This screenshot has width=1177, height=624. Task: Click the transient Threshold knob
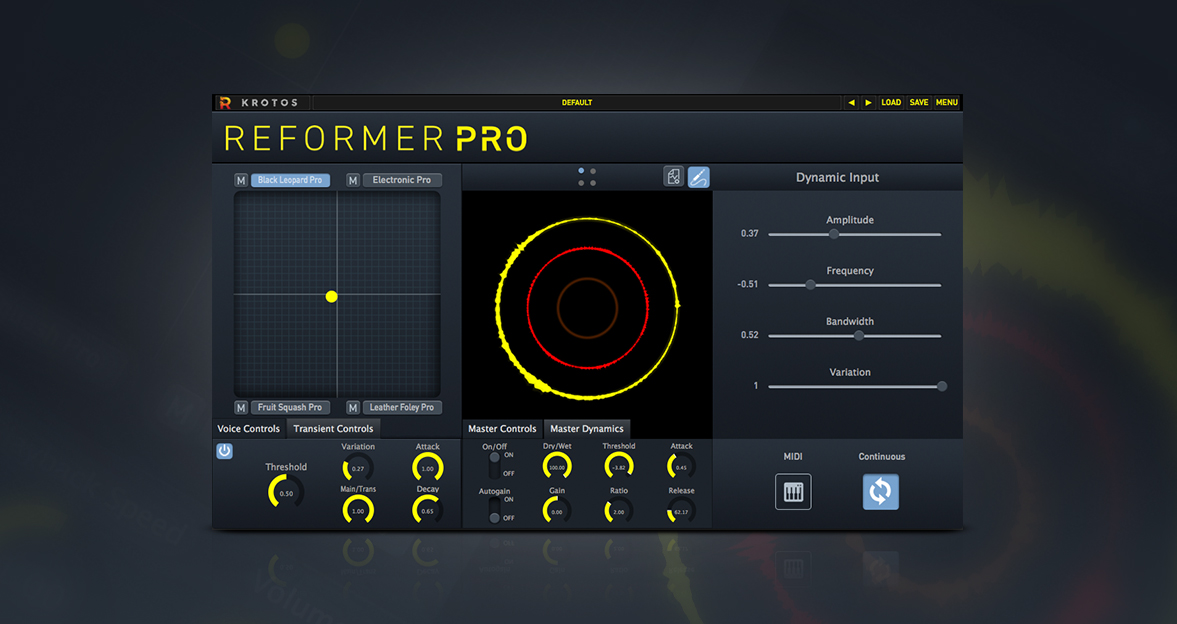pos(286,493)
